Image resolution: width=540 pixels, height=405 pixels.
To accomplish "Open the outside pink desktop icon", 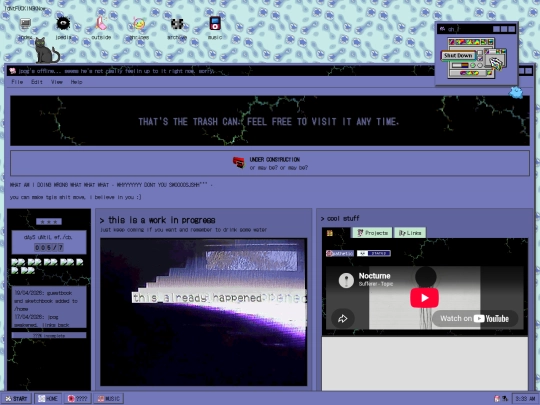I will [101, 23].
